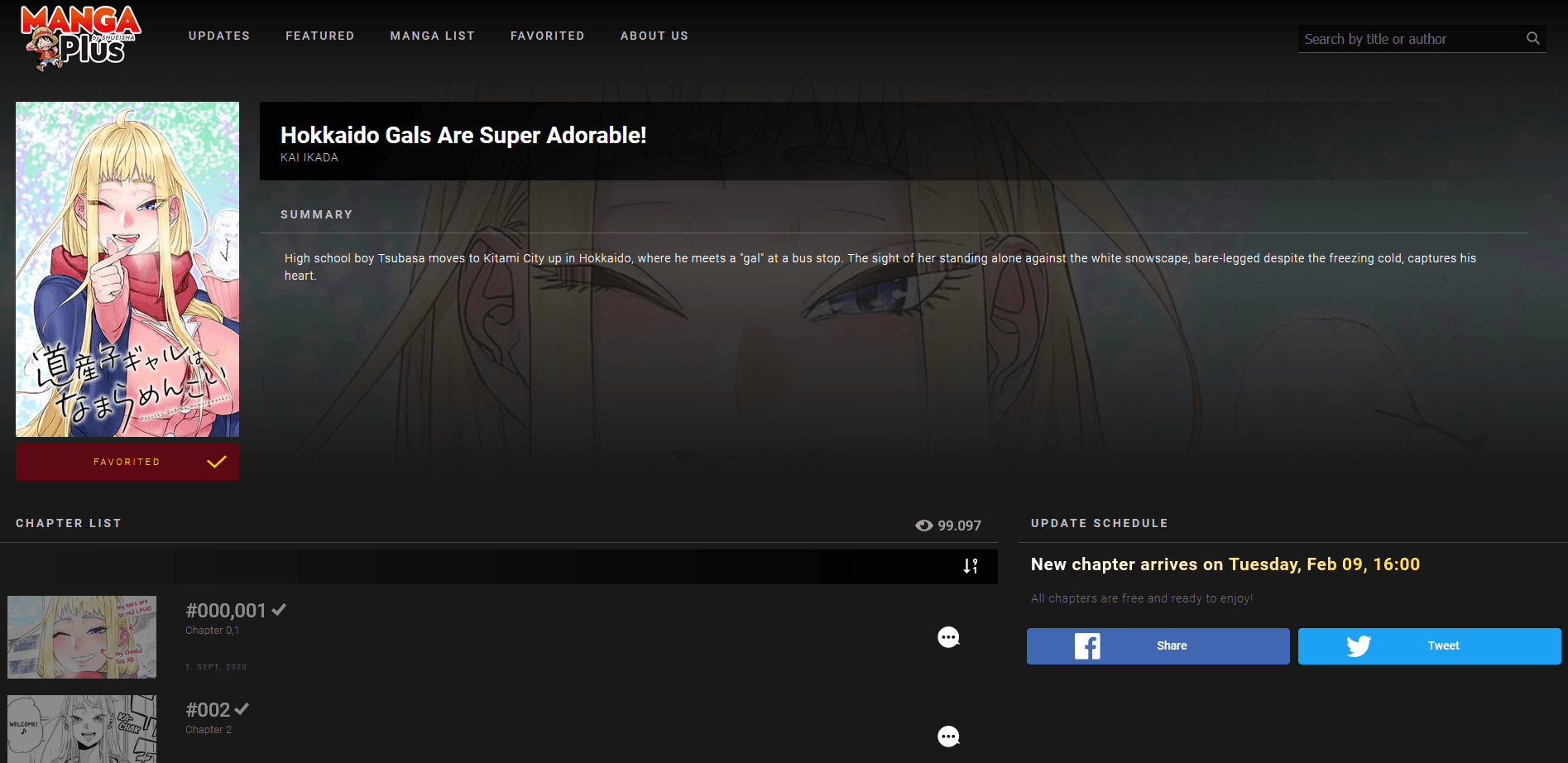Click the 'Chapter 2' subtitle

[x=209, y=730]
